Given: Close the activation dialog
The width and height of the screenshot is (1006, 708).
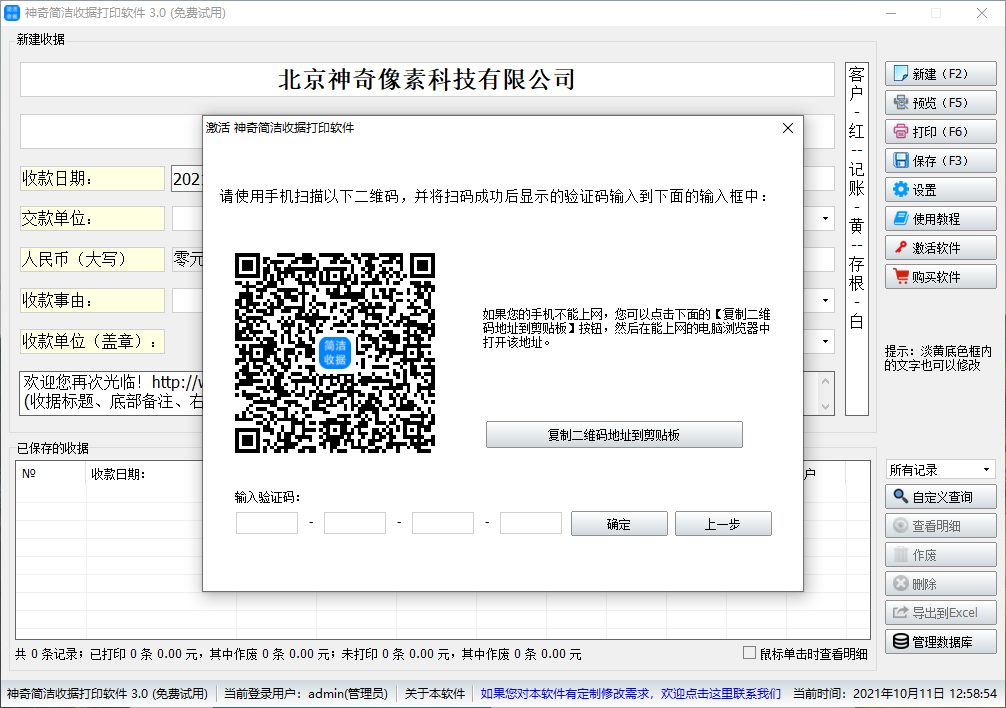Looking at the screenshot, I should [x=788, y=128].
